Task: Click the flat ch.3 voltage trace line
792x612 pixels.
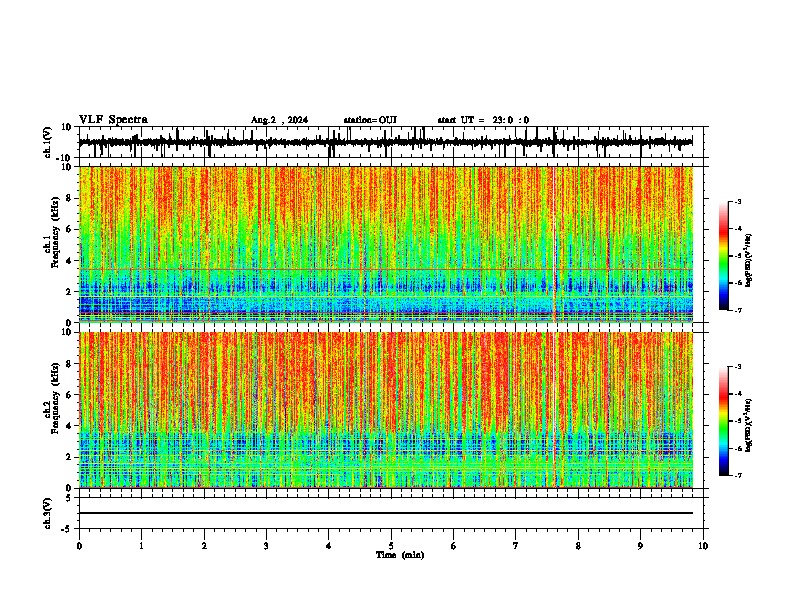Action: coord(386,513)
